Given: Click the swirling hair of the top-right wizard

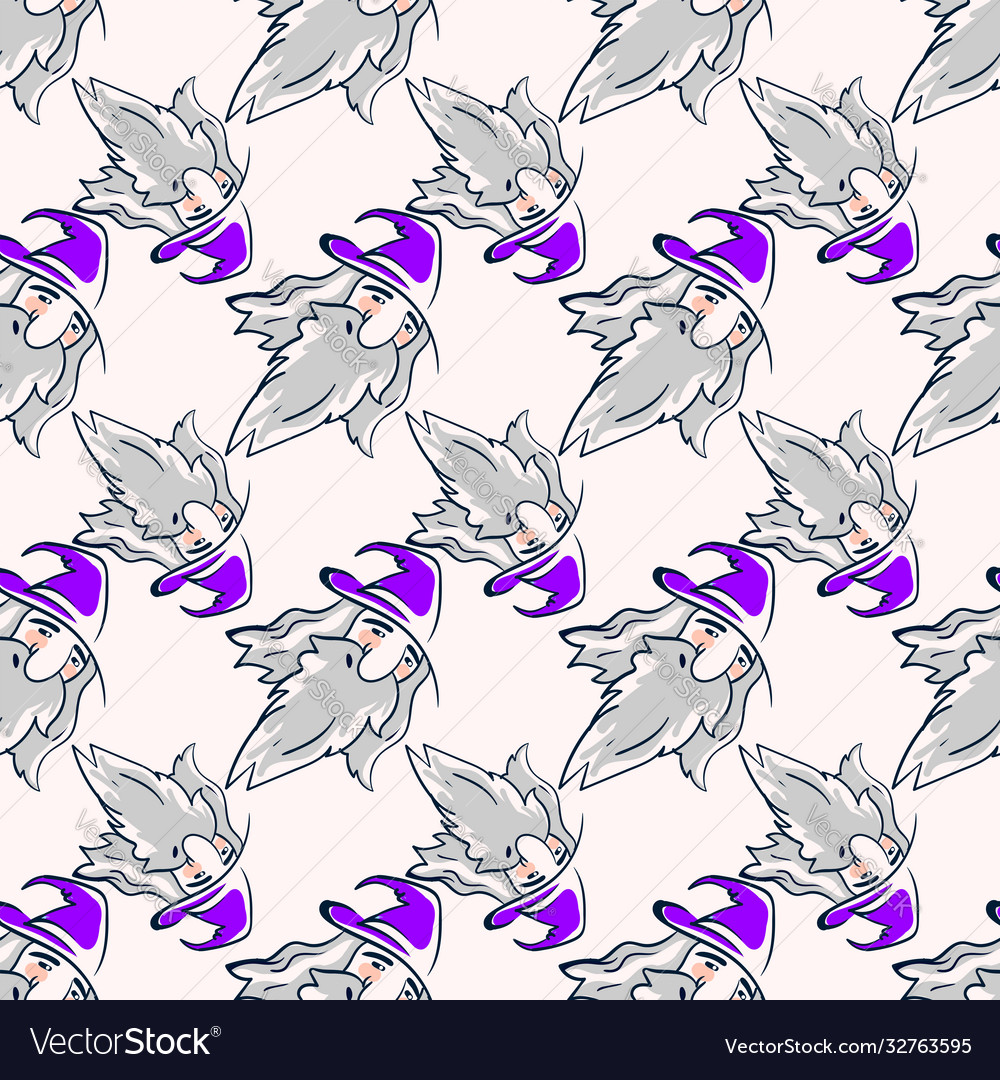Looking at the screenshot, I should [x=800, y=130].
